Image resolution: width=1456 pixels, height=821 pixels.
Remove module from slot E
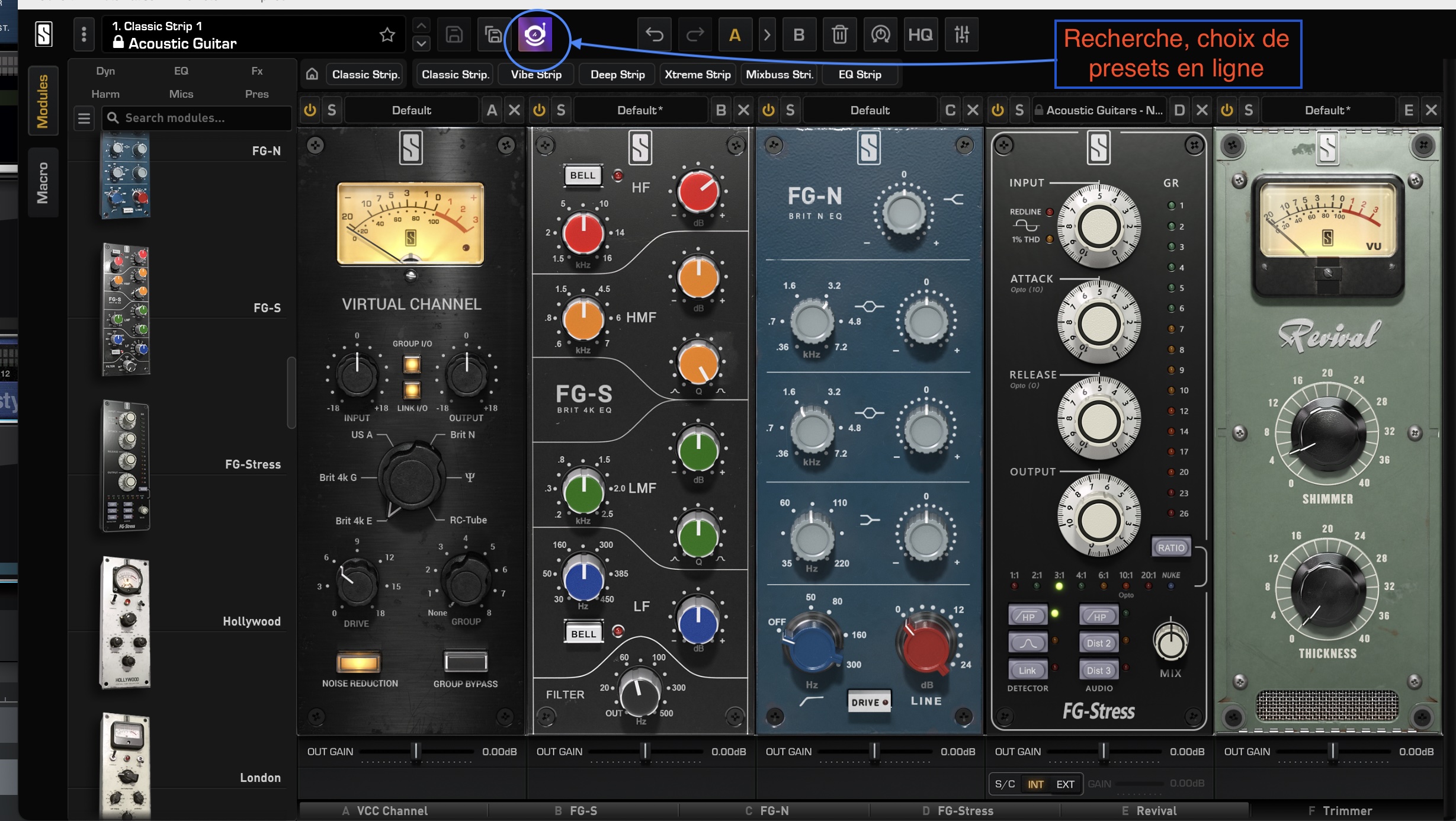coord(1431,110)
